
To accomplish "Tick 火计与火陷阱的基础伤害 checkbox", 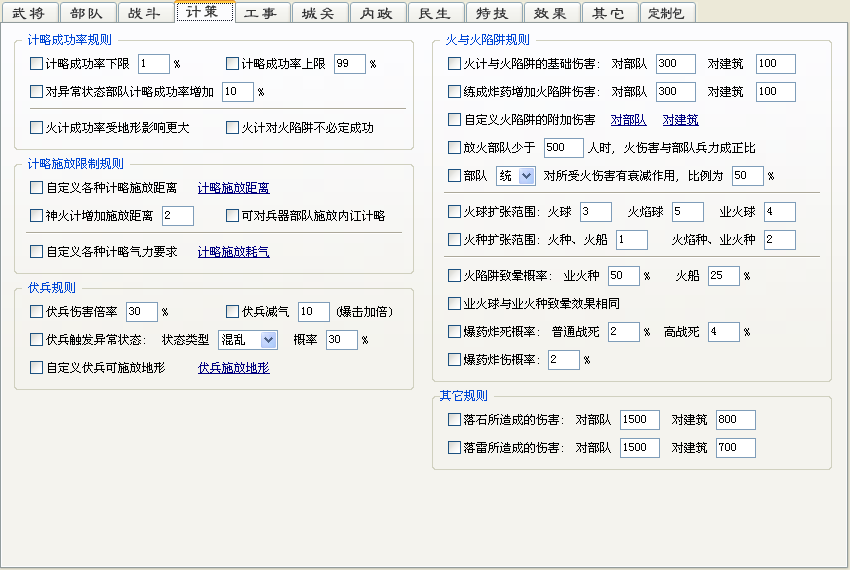I will (x=454, y=64).
